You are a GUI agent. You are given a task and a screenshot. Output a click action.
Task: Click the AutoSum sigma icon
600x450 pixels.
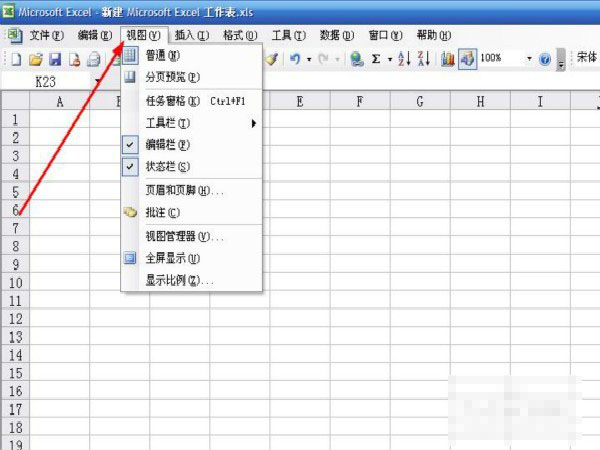coord(376,59)
